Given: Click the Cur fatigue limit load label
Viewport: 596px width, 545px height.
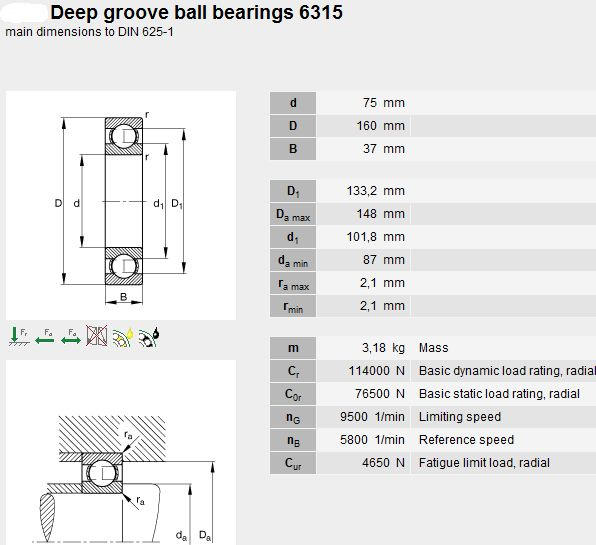Looking at the screenshot, I should click(293, 463).
